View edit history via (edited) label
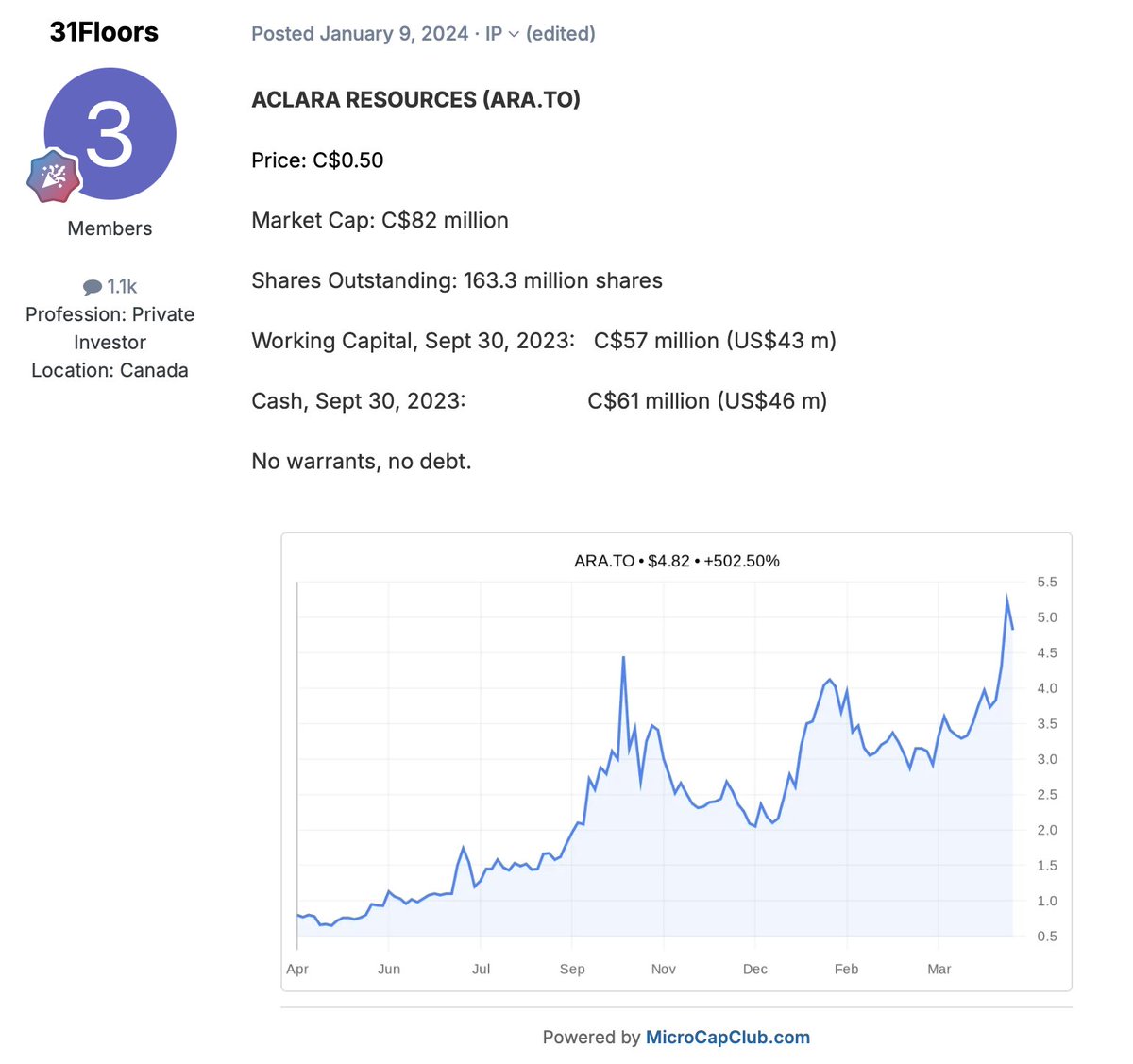 tap(561, 34)
